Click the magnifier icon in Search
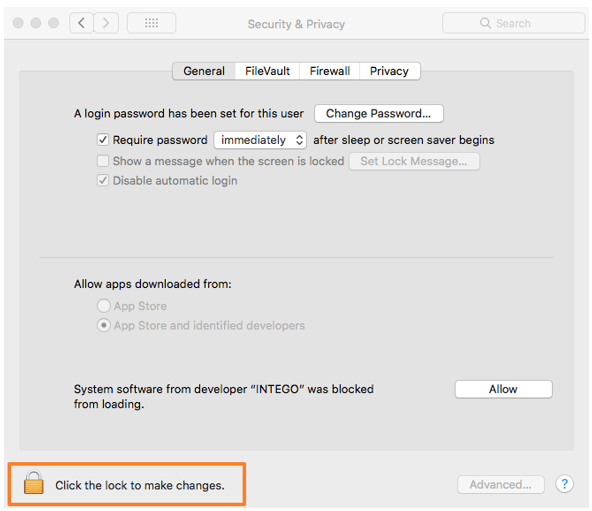This screenshot has width=592, height=511. point(485,23)
